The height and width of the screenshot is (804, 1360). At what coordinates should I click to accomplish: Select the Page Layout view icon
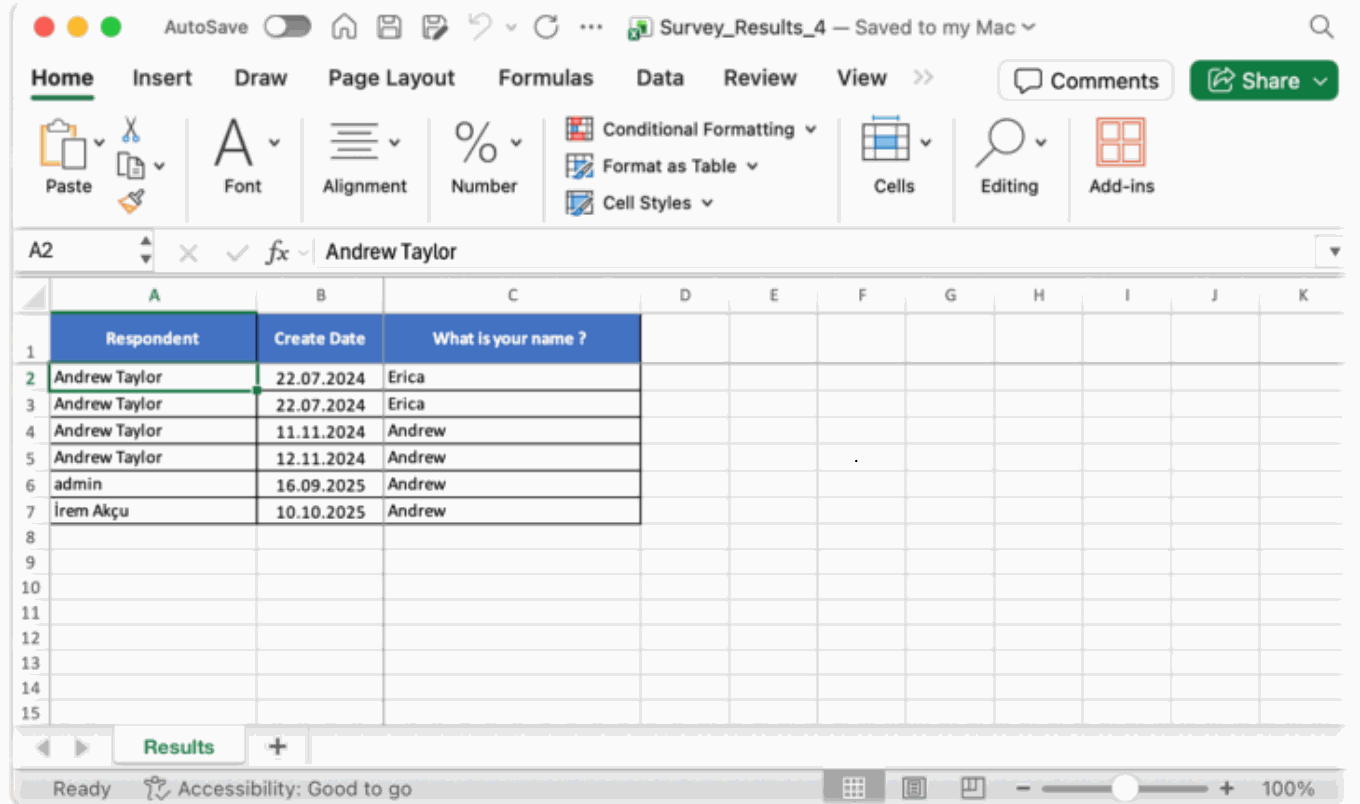(x=915, y=788)
